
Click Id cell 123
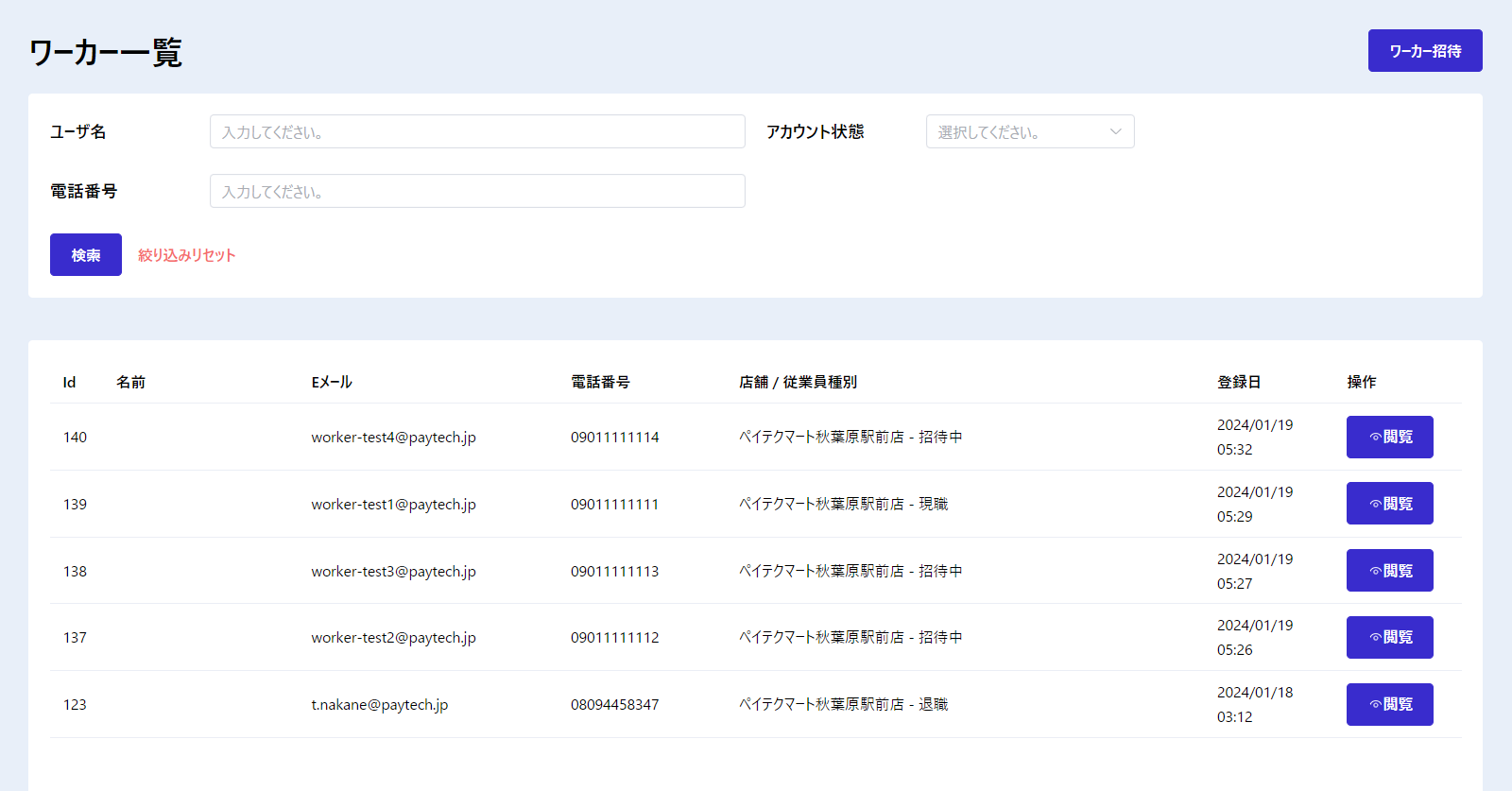75,705
